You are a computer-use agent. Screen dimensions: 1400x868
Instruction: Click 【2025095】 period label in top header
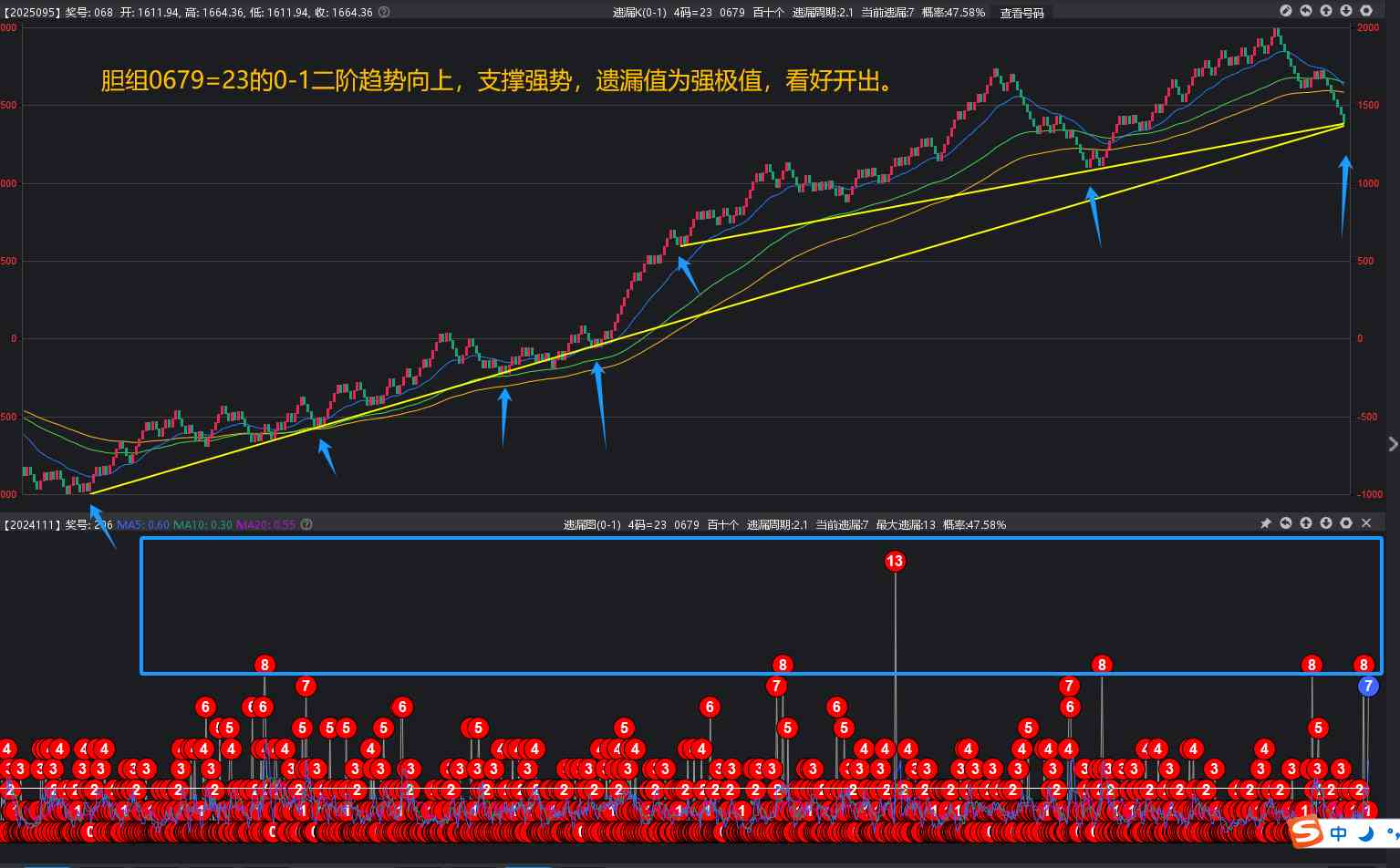pyautogui.click(x=31, y=13)
